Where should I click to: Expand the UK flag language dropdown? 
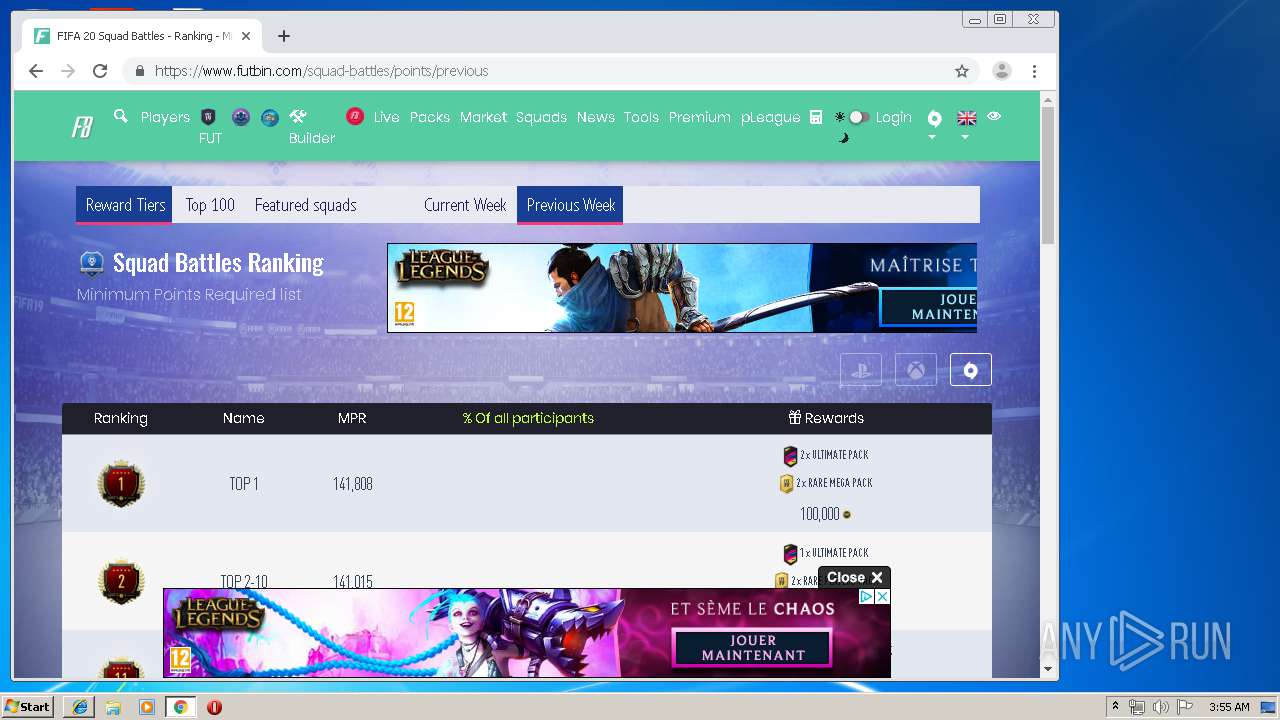pos(966,124)
